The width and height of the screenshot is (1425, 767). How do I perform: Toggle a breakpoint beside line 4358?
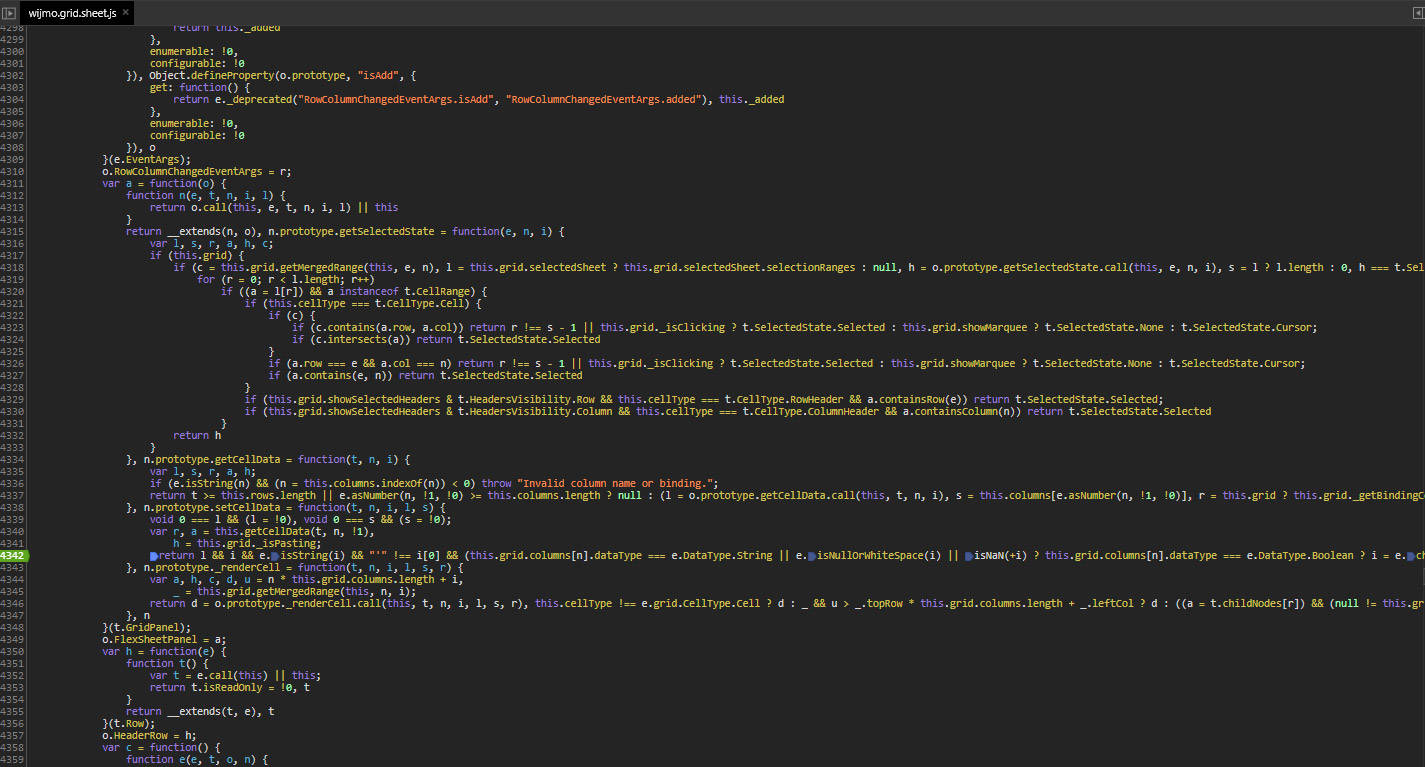(x=40, y=747)
